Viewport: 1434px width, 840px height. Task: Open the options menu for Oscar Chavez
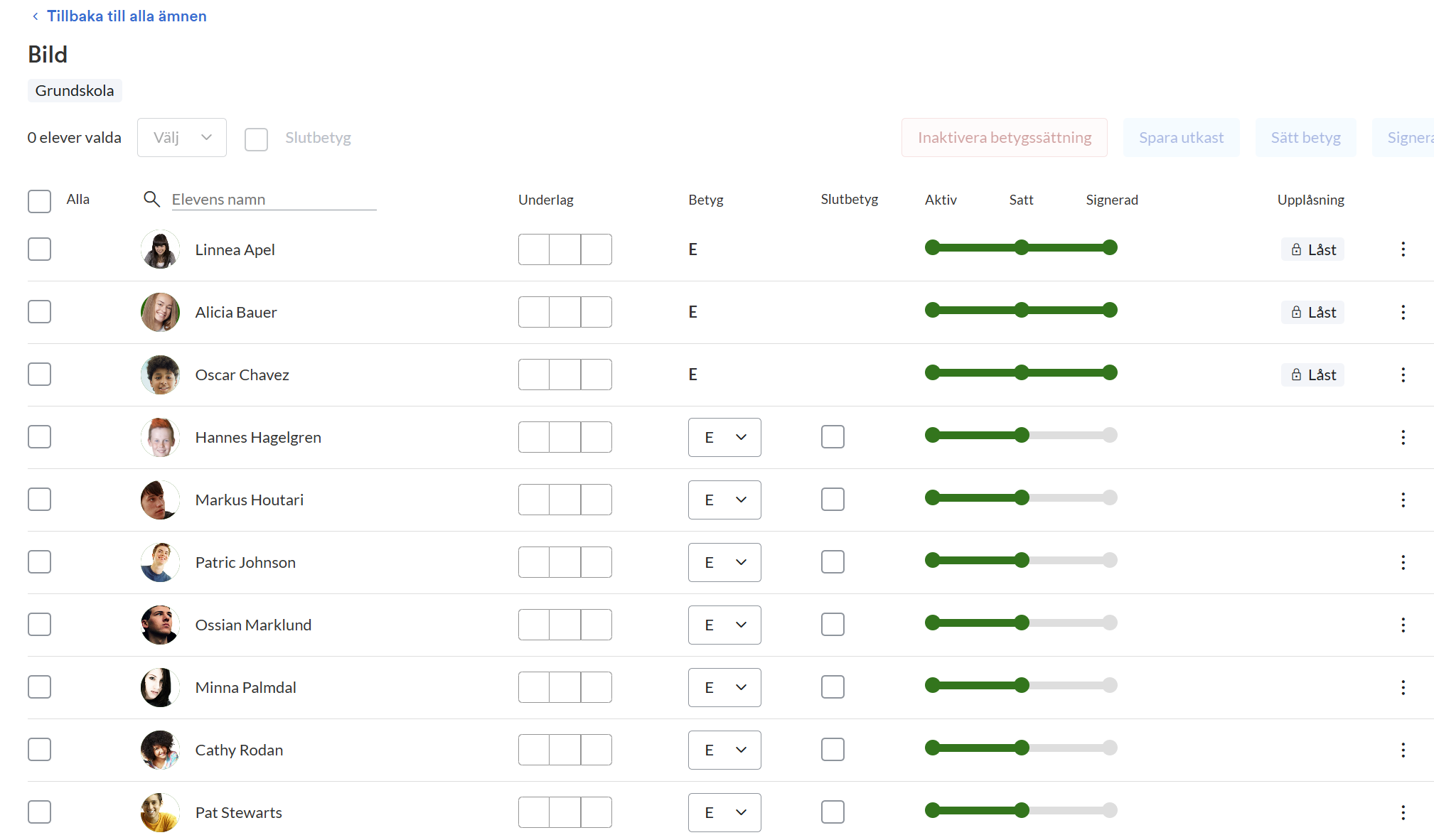pyautogui.click(x=1403, y=375)
